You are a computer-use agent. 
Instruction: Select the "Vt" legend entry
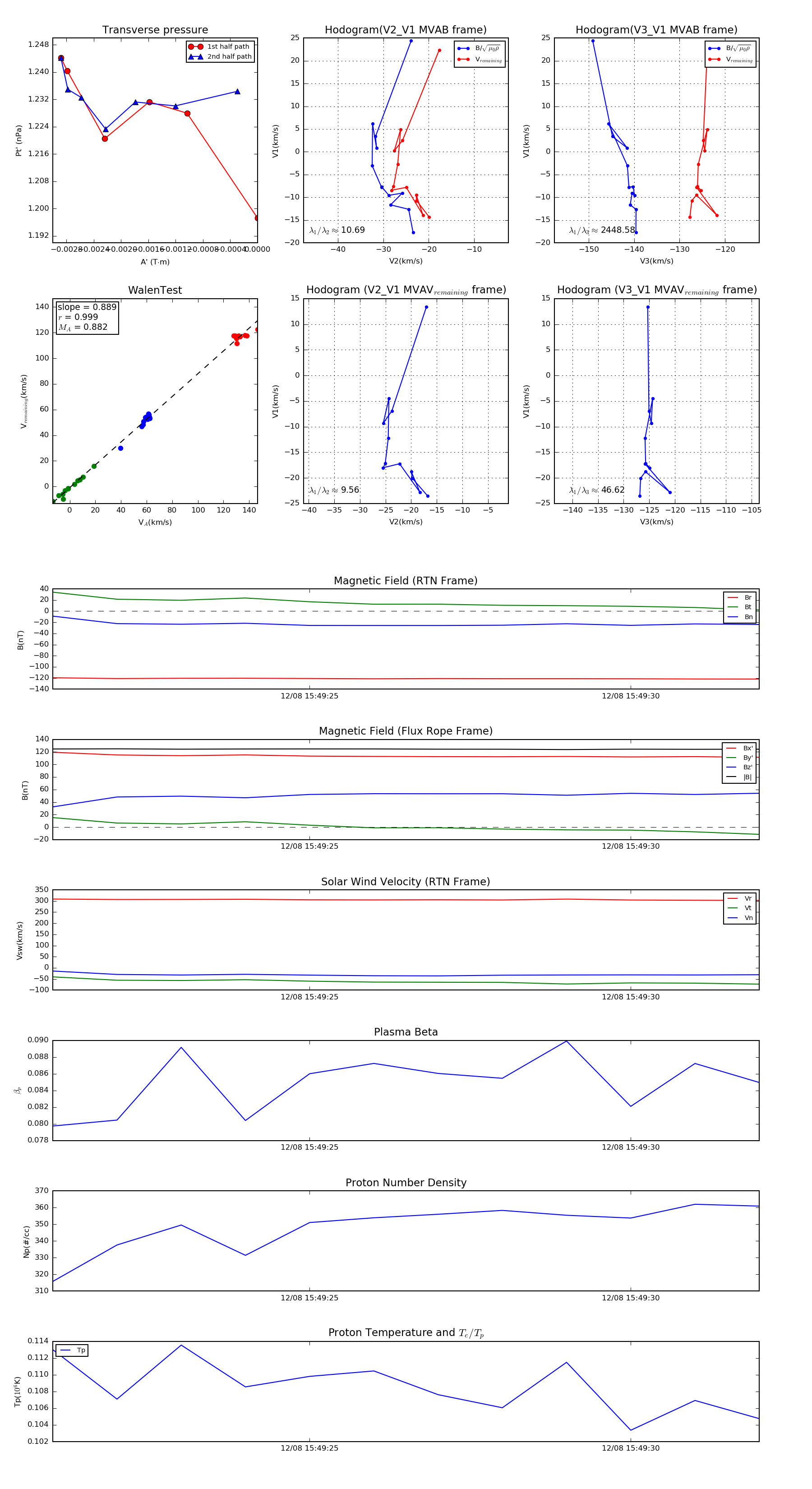click(x=740, y=908)
